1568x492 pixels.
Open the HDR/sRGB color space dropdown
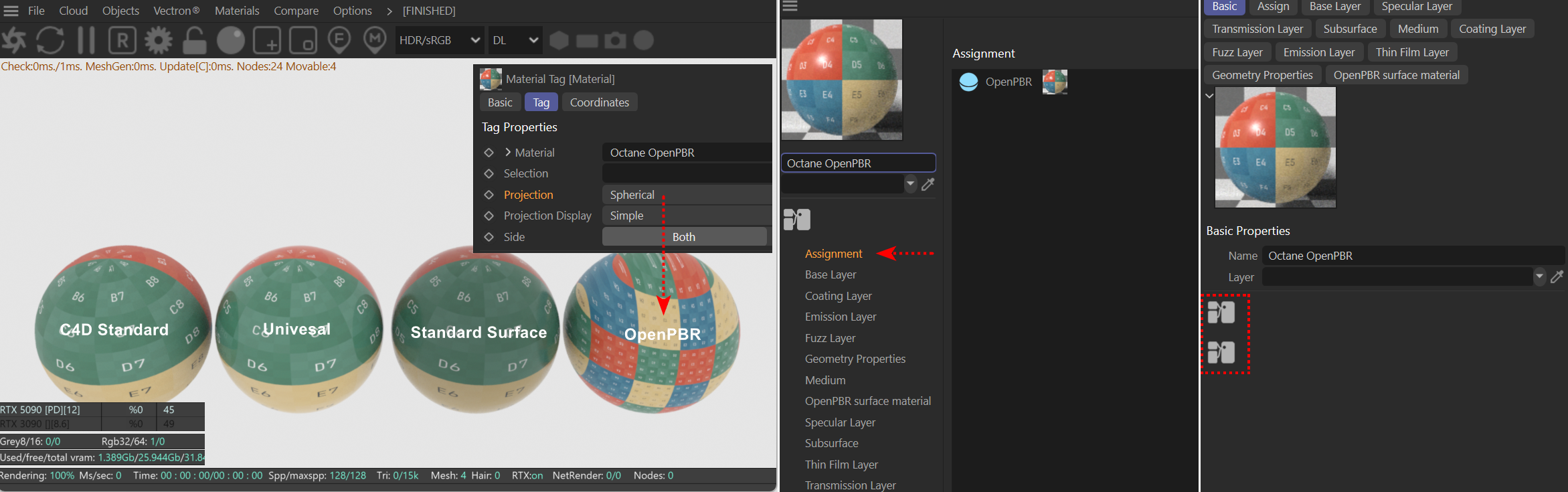click(440, 40)
